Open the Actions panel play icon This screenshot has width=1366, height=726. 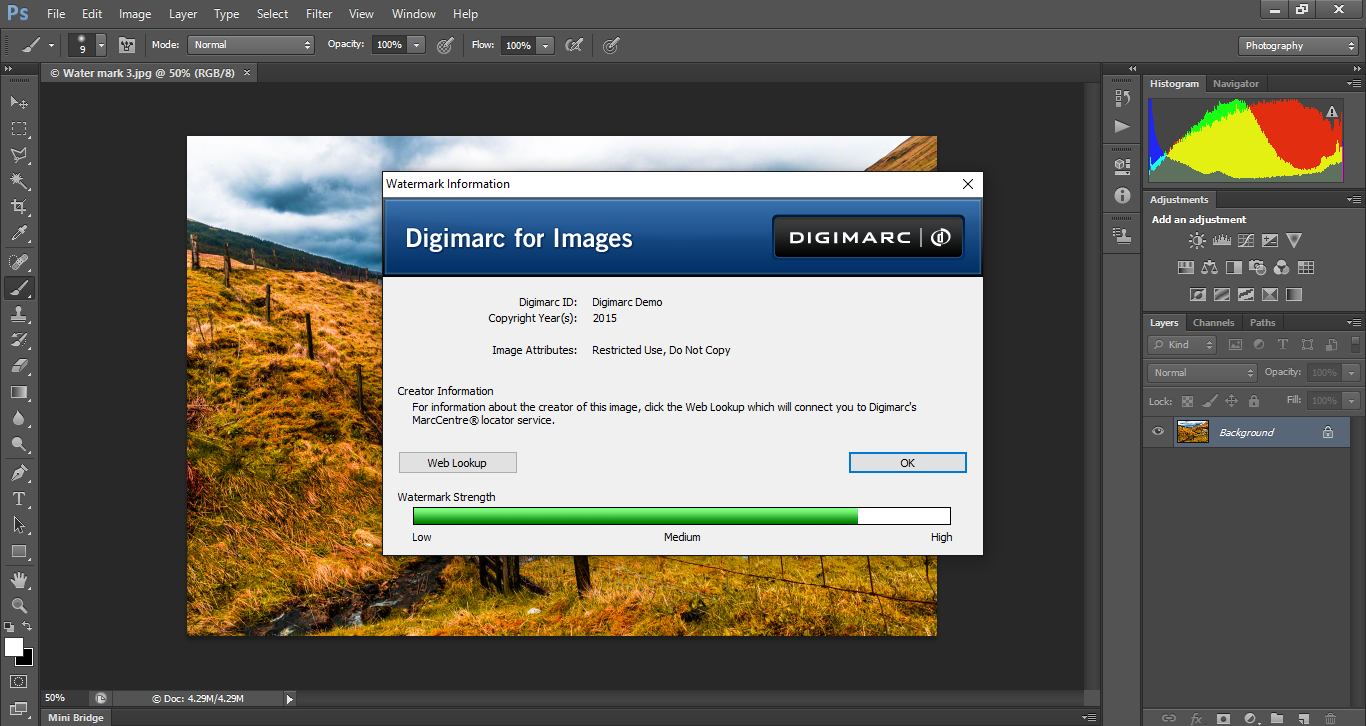click(x=1122, y=126)
